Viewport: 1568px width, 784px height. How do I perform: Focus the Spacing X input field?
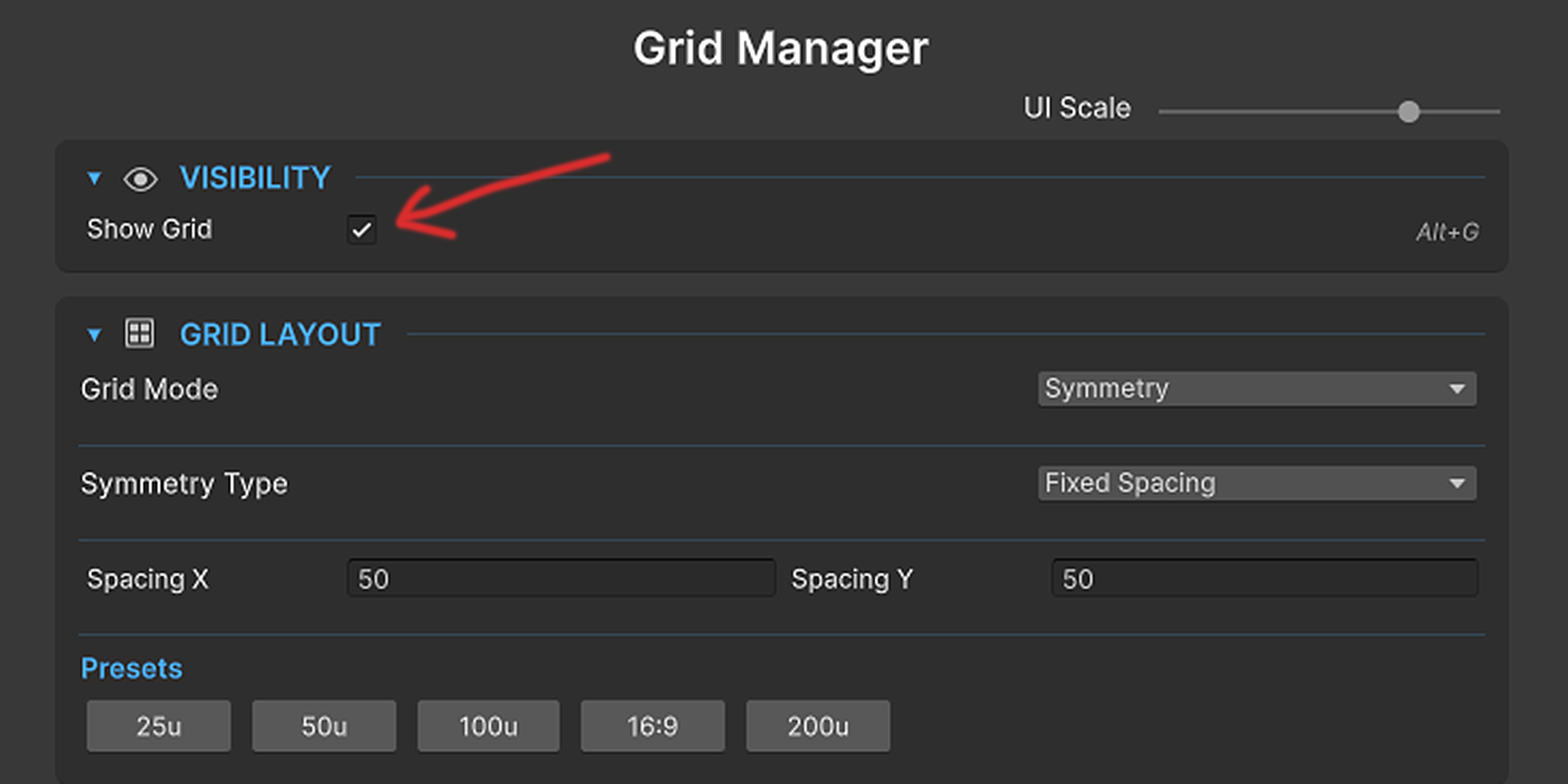(560, 578)
